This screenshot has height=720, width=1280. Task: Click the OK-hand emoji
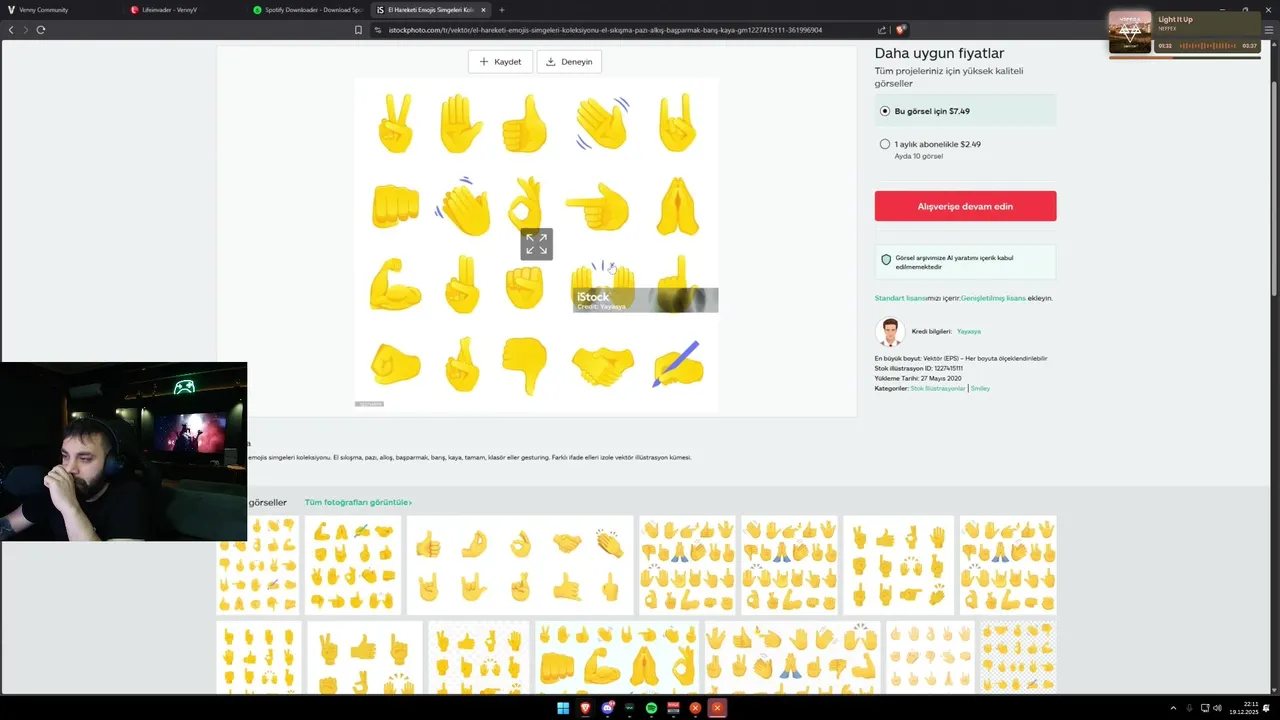point(525,204)
